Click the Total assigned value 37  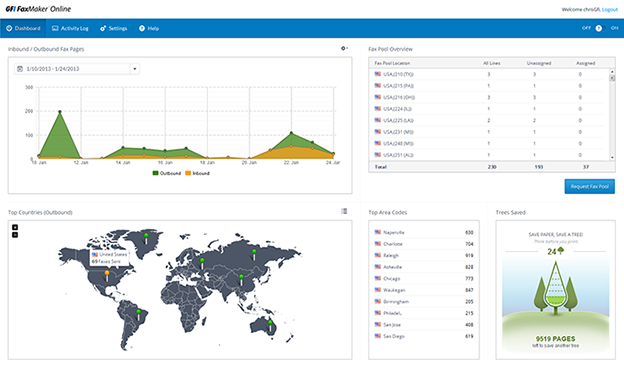click(586, 167)
